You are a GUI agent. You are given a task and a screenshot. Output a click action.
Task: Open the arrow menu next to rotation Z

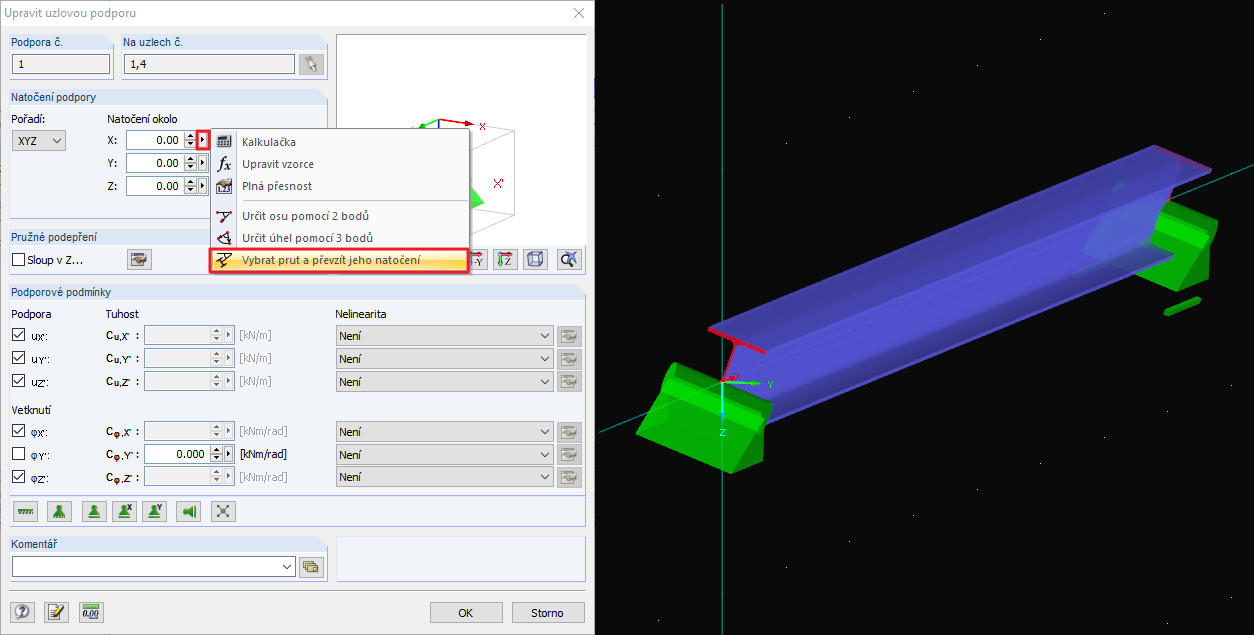click(x=203, y=186)
